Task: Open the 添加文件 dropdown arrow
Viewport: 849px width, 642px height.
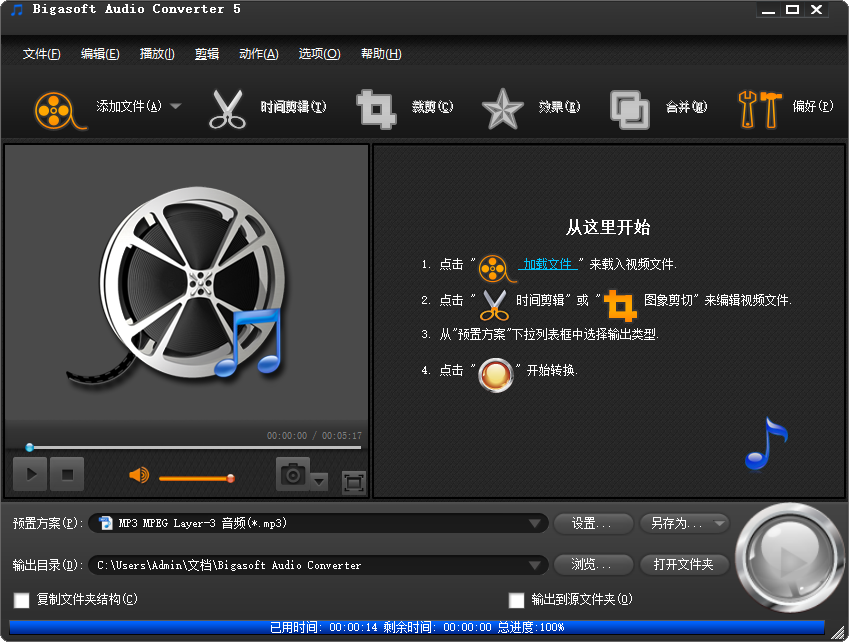Action: [174, 107]
